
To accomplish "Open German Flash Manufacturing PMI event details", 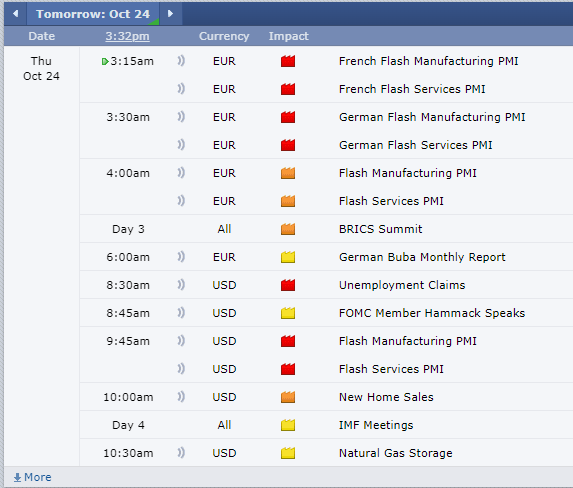I will click(432, 117).
